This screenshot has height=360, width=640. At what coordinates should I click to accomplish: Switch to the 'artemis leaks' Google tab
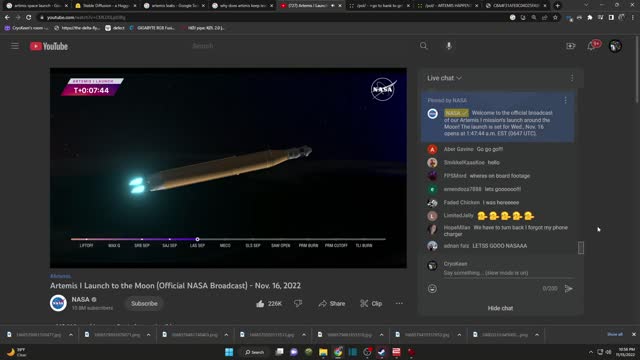pyautogui.click(x=174, y=6)
